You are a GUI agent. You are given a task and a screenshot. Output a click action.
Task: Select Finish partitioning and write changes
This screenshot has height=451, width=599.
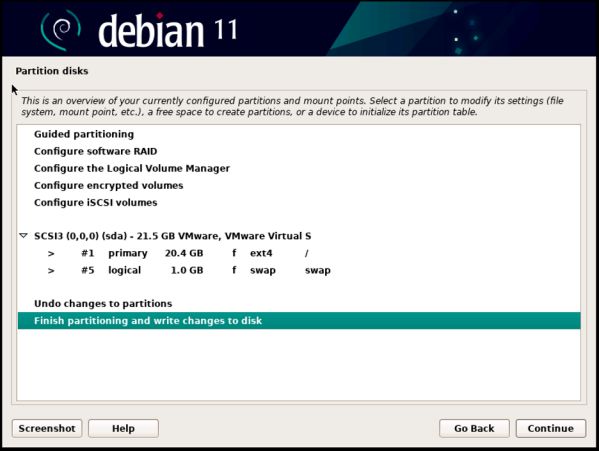299,321
